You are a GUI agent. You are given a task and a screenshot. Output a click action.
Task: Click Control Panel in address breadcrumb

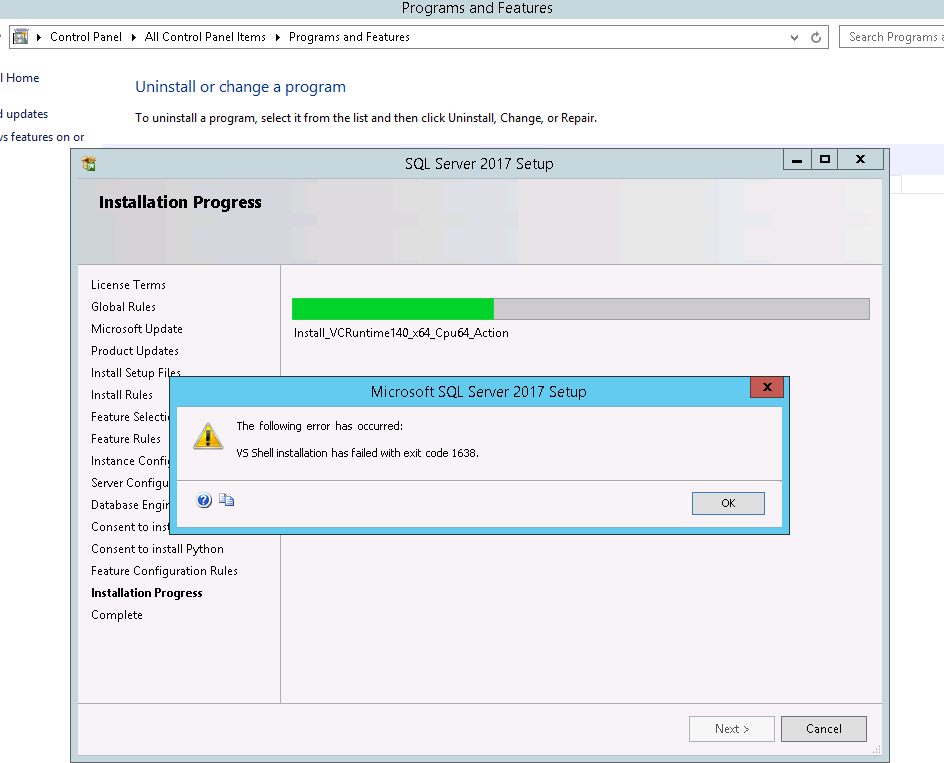[x=85, y=37]
